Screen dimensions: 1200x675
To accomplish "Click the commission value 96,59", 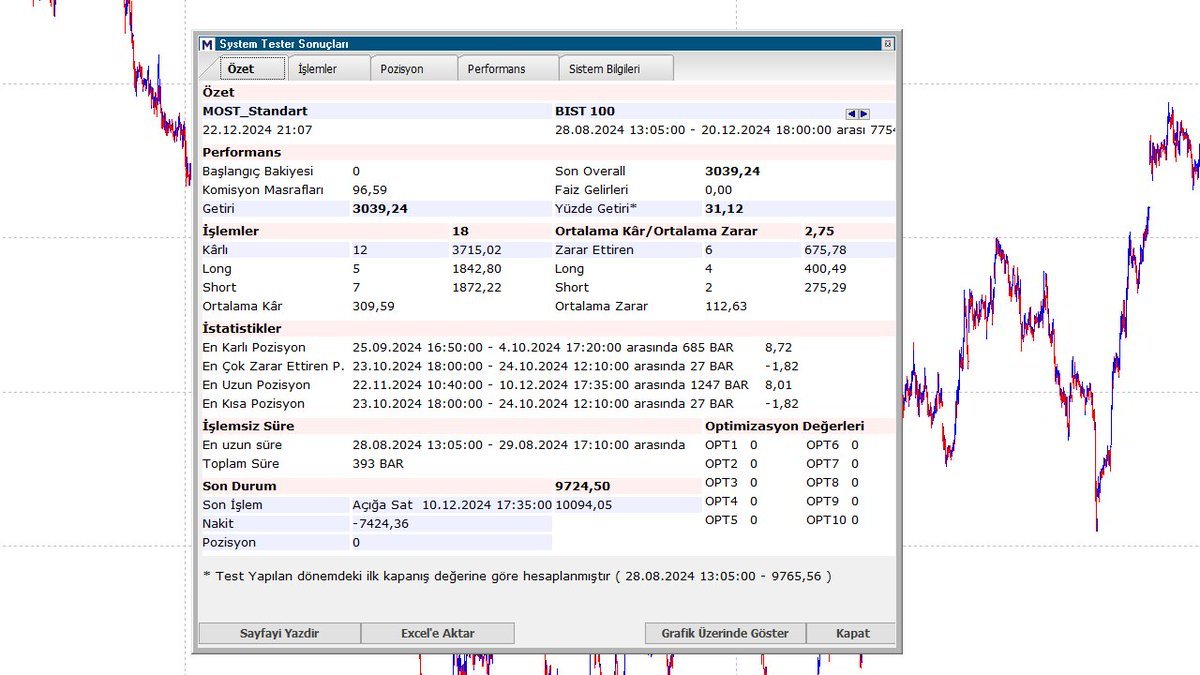I will [370, 190].
